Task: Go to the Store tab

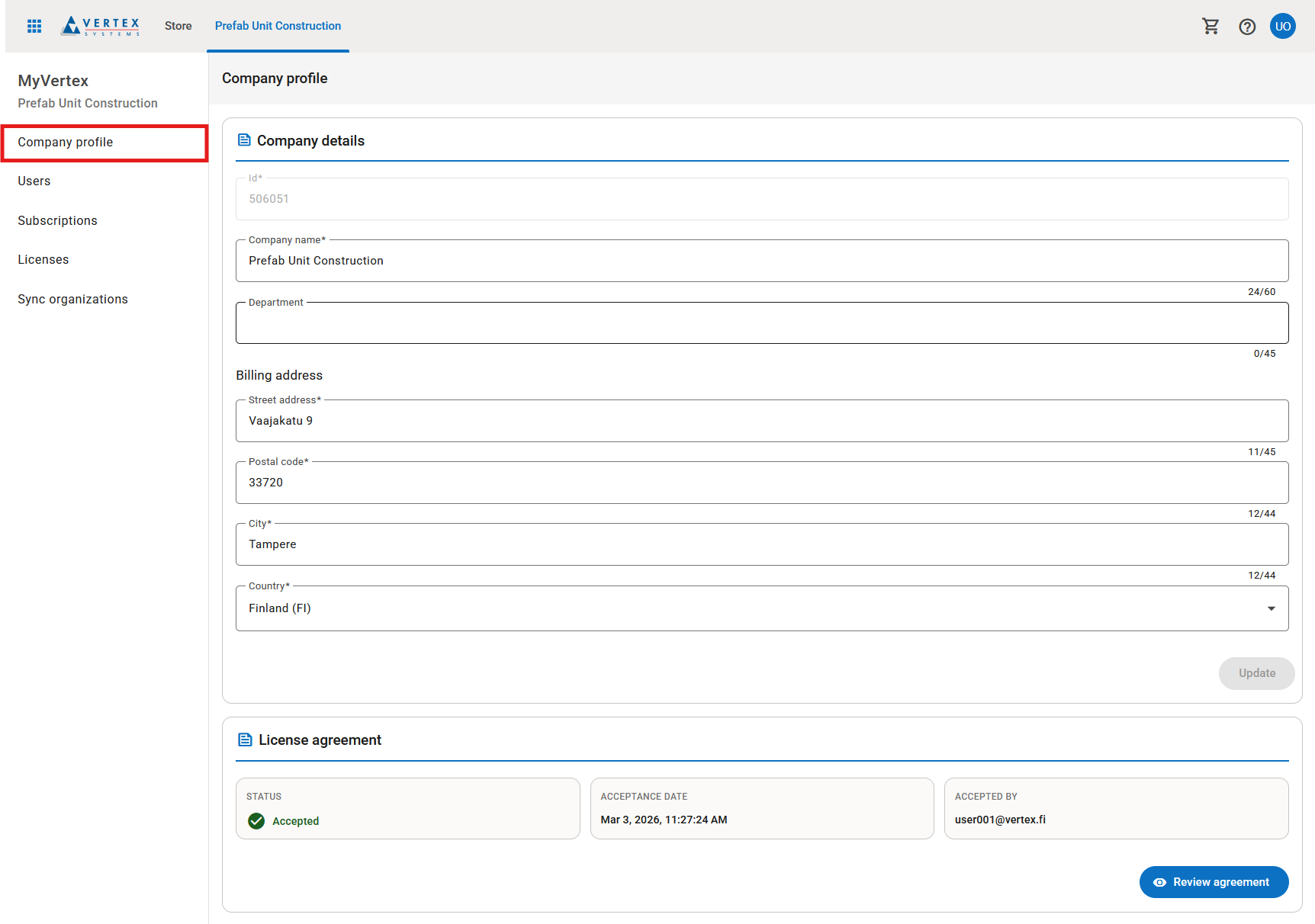Action: [178, 26]
